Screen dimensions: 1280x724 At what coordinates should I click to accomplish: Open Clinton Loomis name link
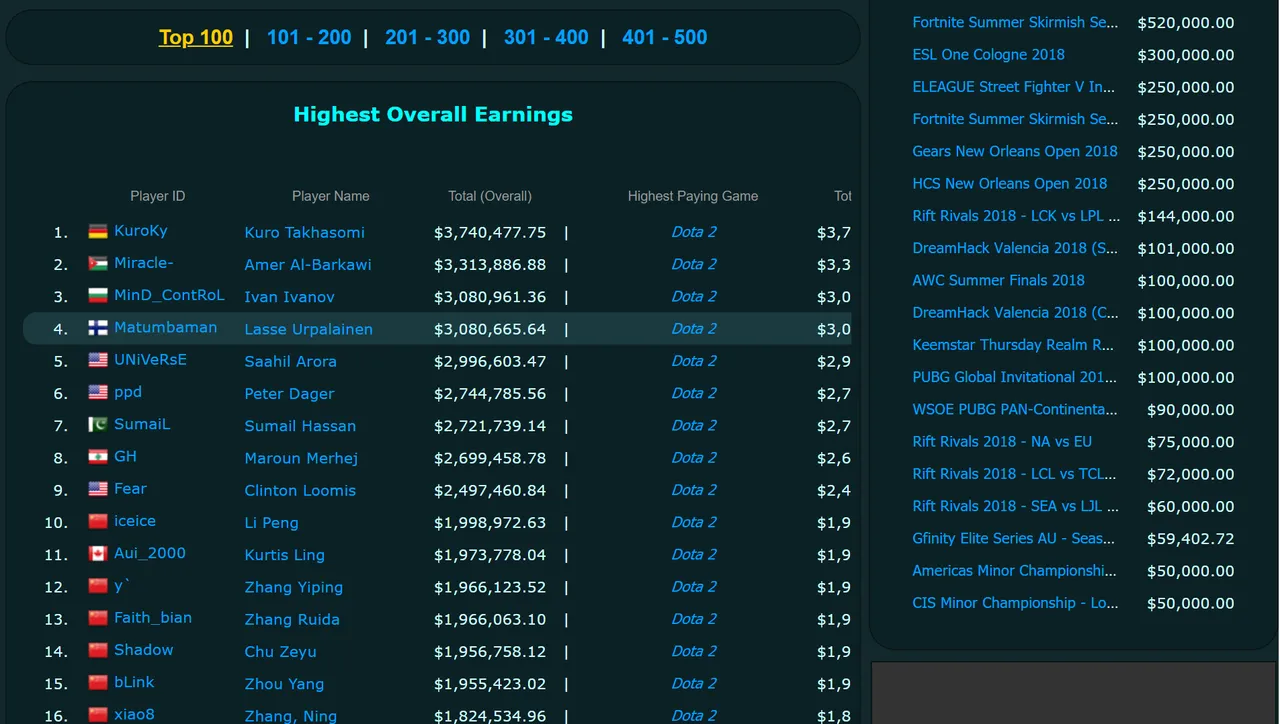pos(300,491)
